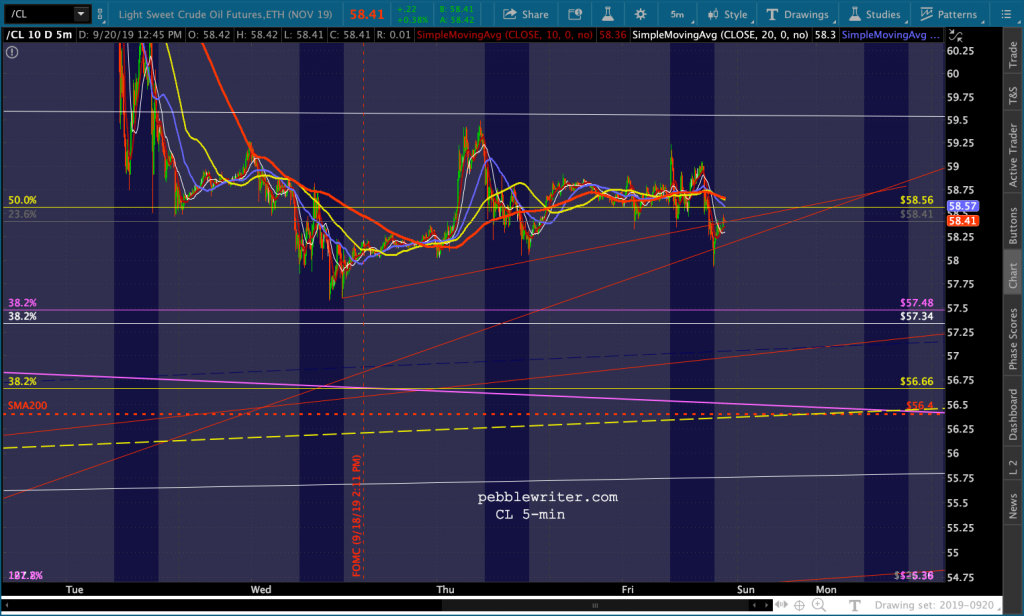The width and height of the screenshot is (1024, 616).
Task: Open chart settings gear icon
Action: [x=641, y=14]
